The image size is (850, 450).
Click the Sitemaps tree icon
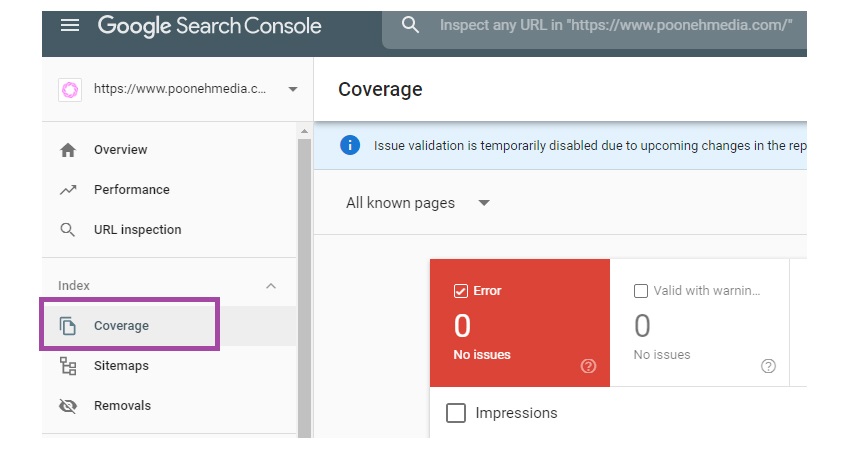click(68, 366)
